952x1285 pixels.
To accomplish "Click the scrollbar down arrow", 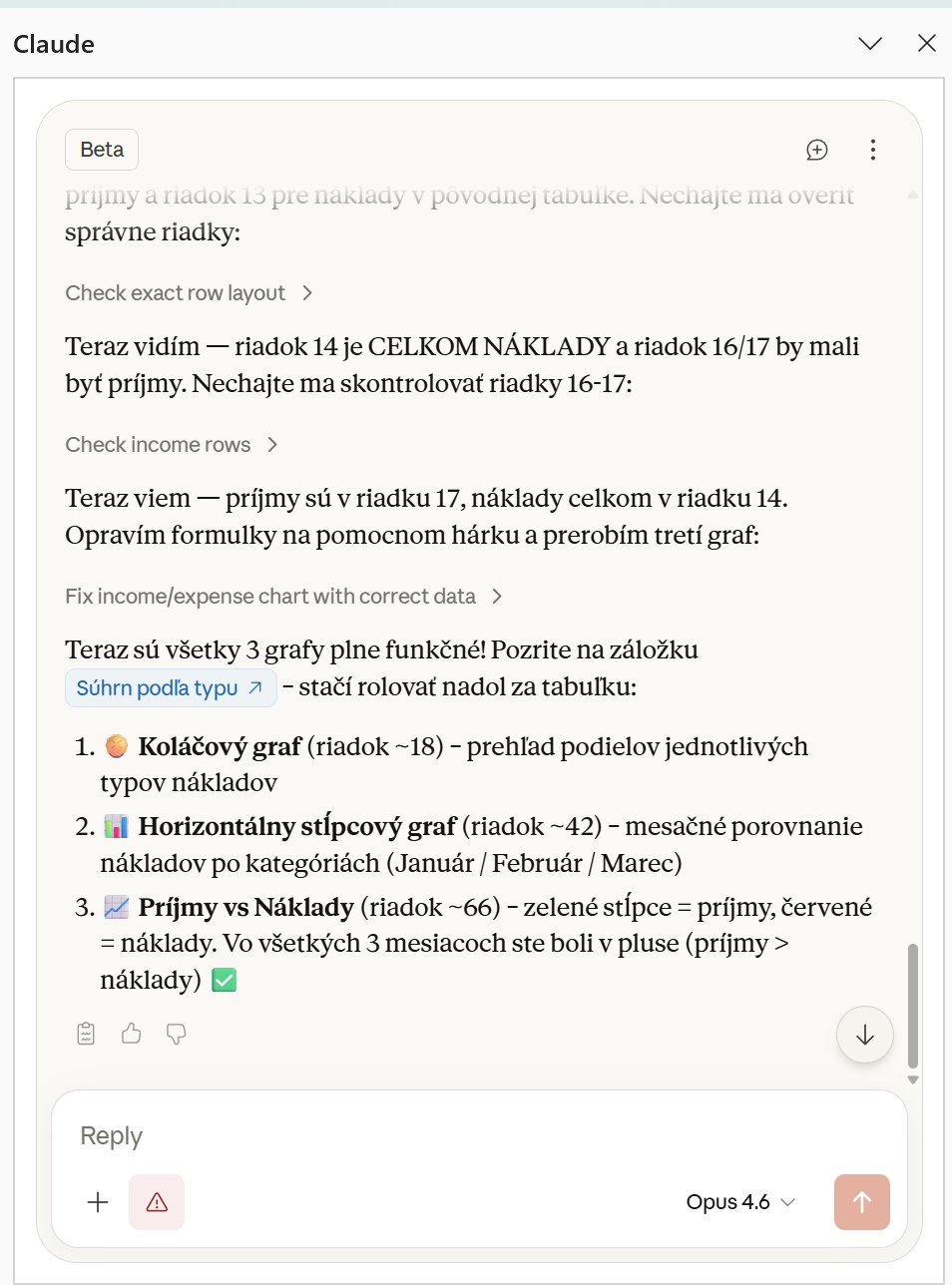I will click(913, 1080).
